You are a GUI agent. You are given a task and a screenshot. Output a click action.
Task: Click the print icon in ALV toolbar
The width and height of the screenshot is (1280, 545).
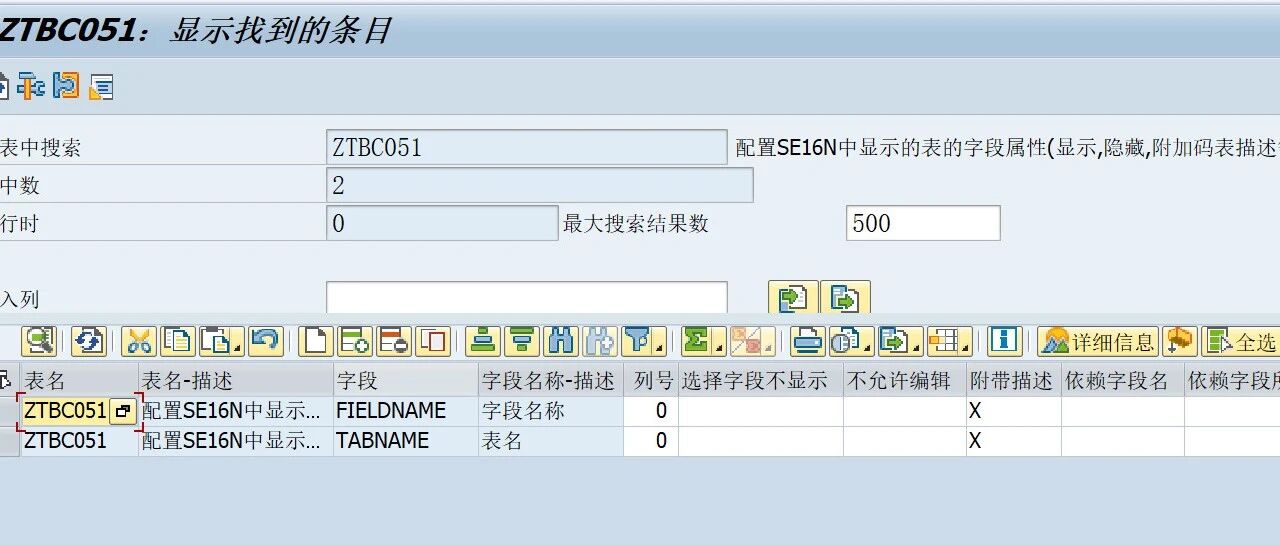coord(807,341)
